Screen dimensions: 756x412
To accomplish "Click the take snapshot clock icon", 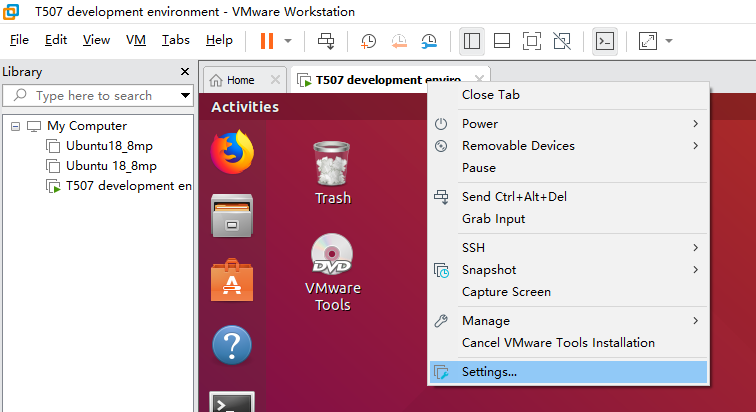I will point(369,41).
